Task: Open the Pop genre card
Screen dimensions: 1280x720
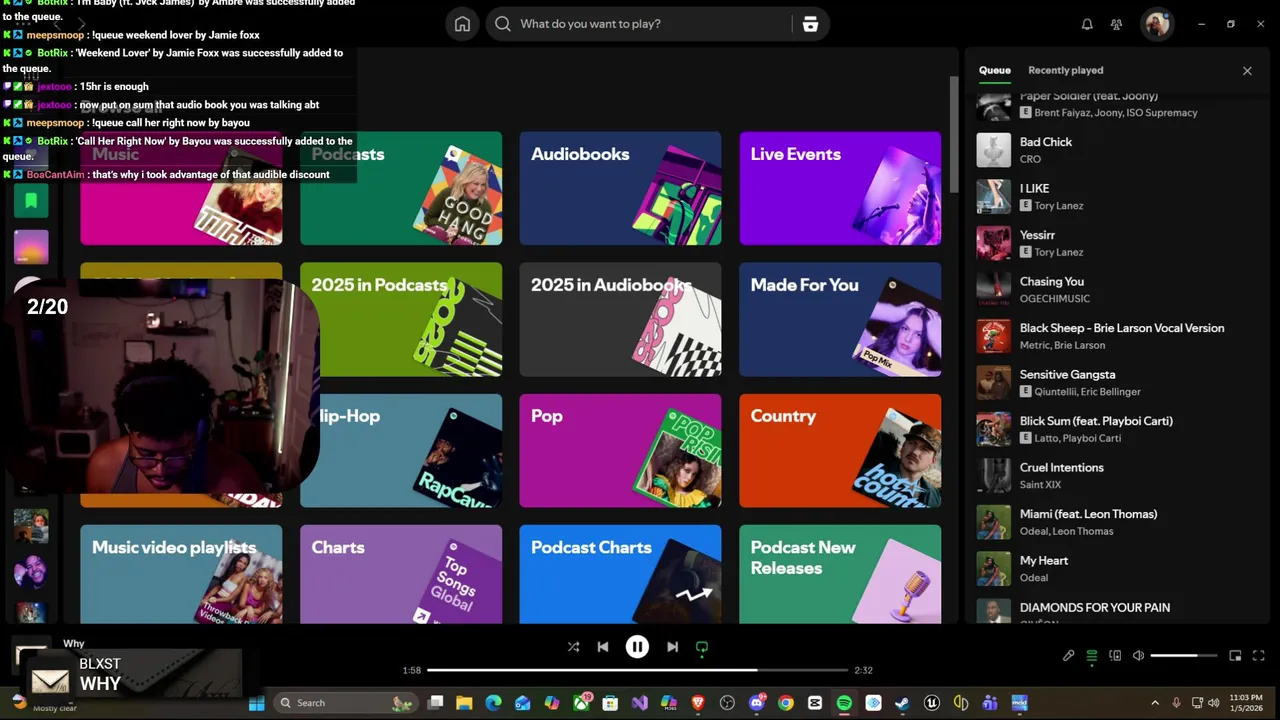Action: pos(620,451)
